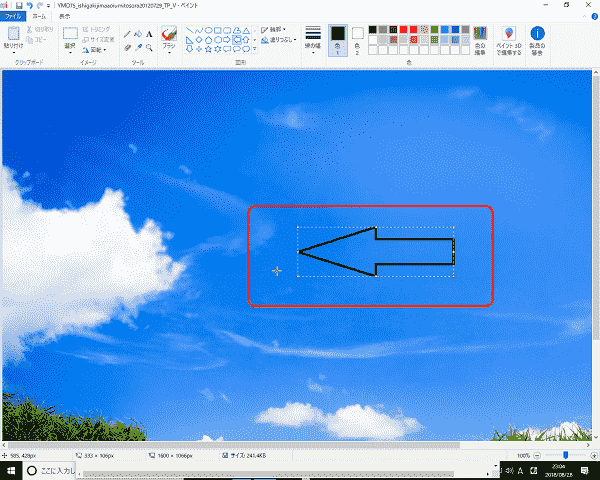This screenshot has width=600, height=480.
Task: Click the horizontal canvas scrollbar
Action: pyautogui.click(x=233, y=445)
